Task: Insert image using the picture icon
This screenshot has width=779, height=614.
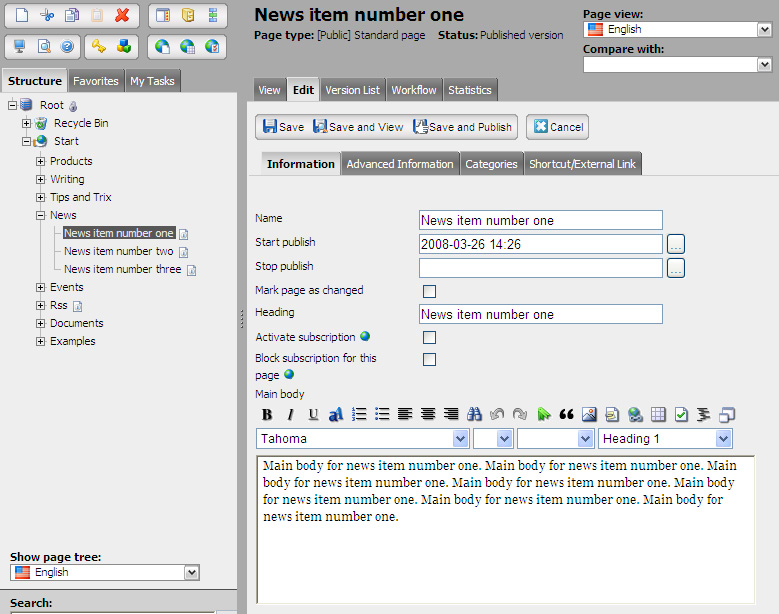Action: (589, 414)
